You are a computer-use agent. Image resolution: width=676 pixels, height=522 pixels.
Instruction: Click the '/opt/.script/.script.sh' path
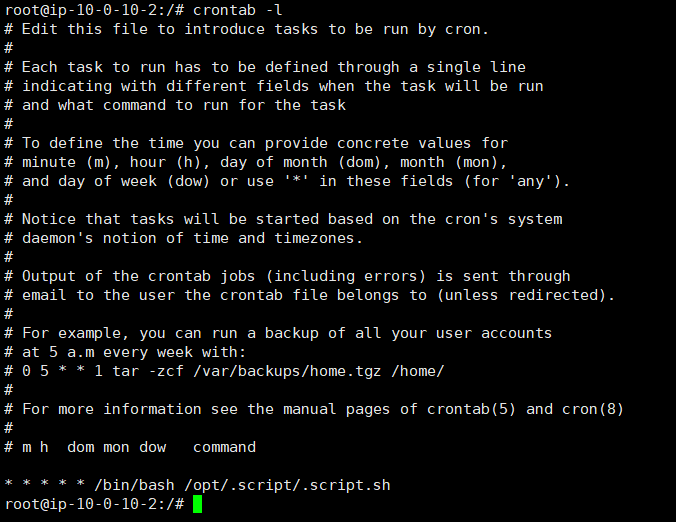[287, 485]
